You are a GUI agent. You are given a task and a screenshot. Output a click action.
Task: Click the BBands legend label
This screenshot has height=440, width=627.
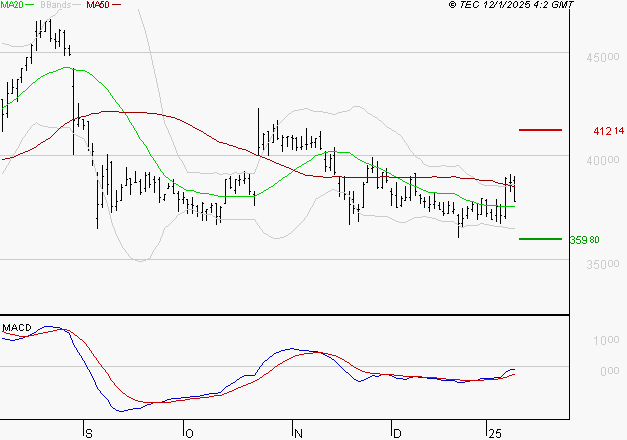pos(56,5)
